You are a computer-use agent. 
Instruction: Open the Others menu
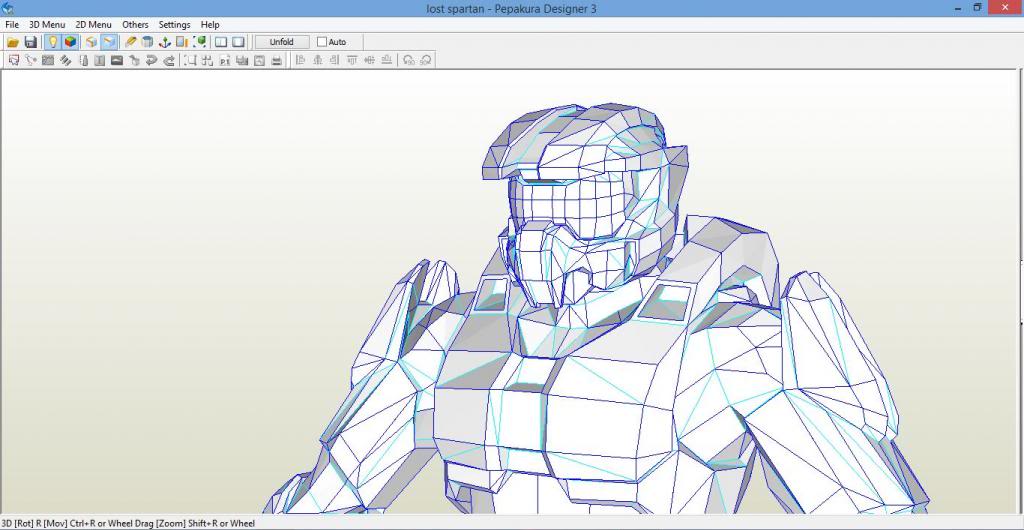135,24
